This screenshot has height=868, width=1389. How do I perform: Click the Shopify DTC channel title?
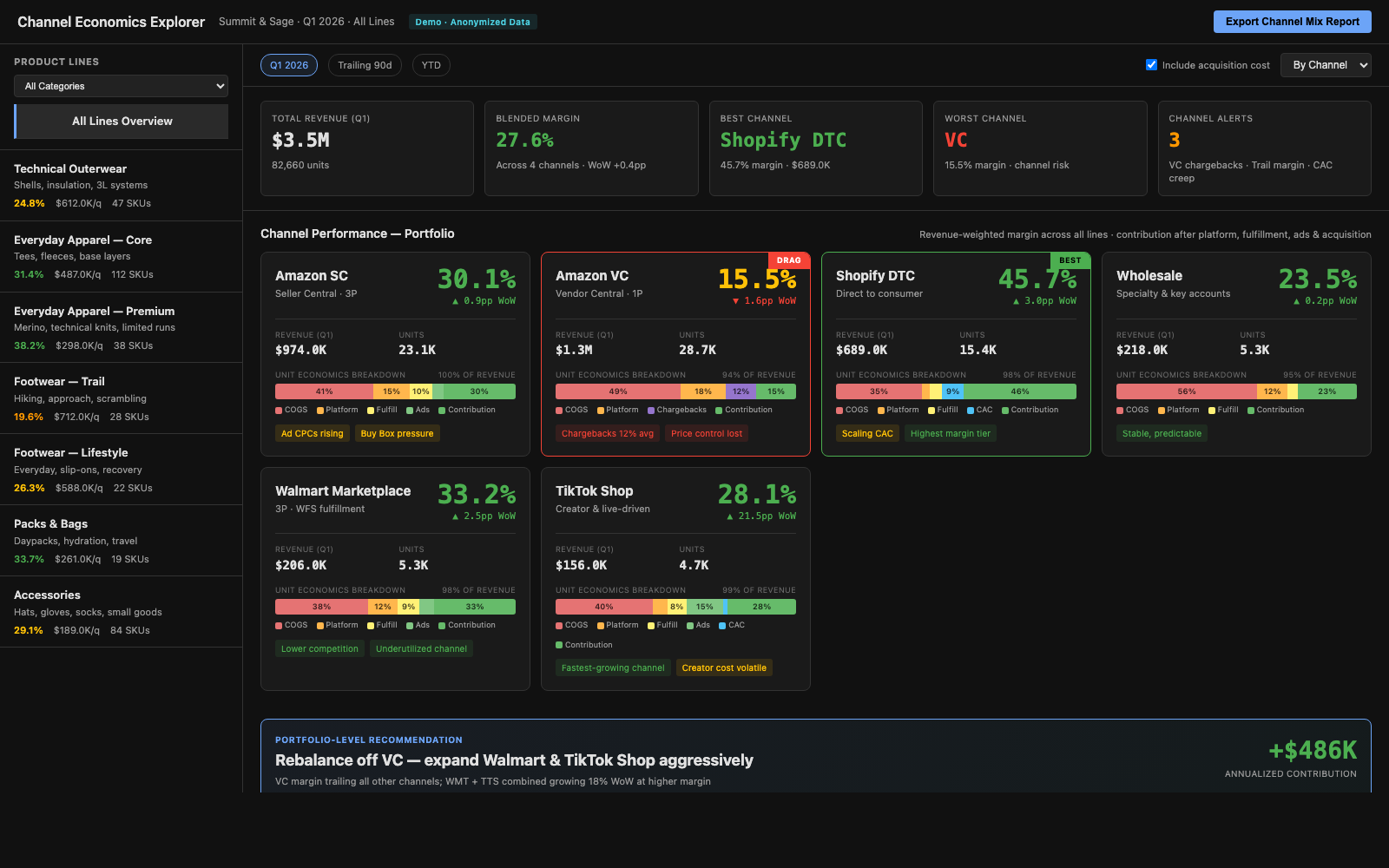coord(875,276)
